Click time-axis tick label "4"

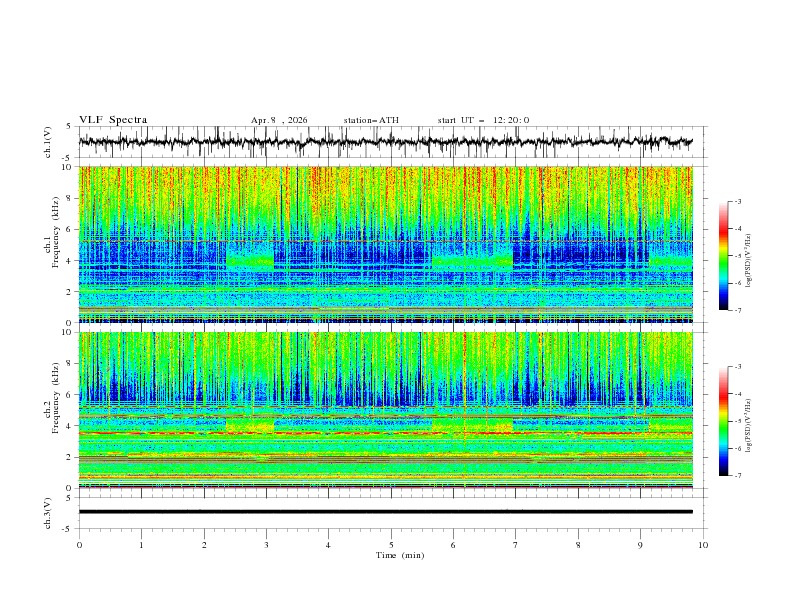click(x=328, y=545)
